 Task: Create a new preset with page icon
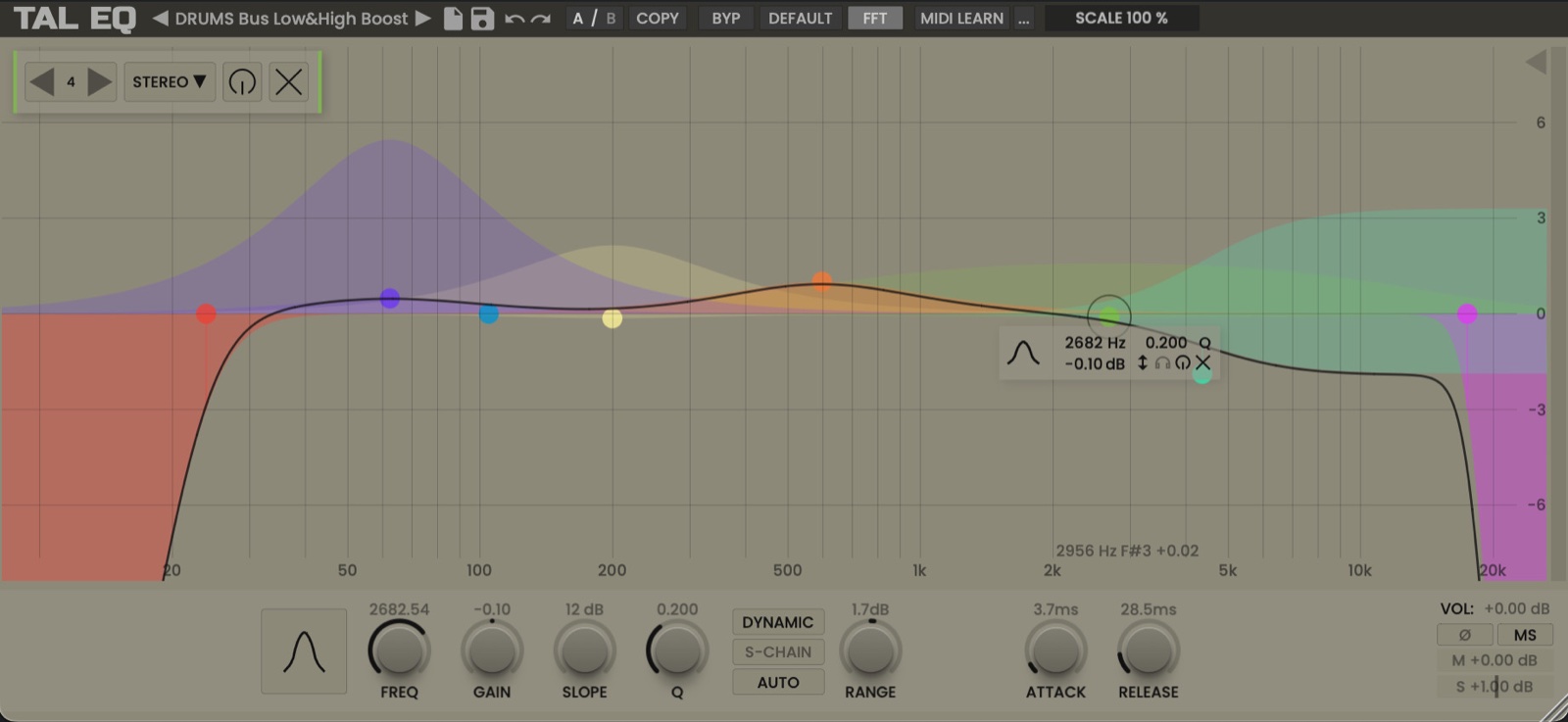[x=453, y=19]
